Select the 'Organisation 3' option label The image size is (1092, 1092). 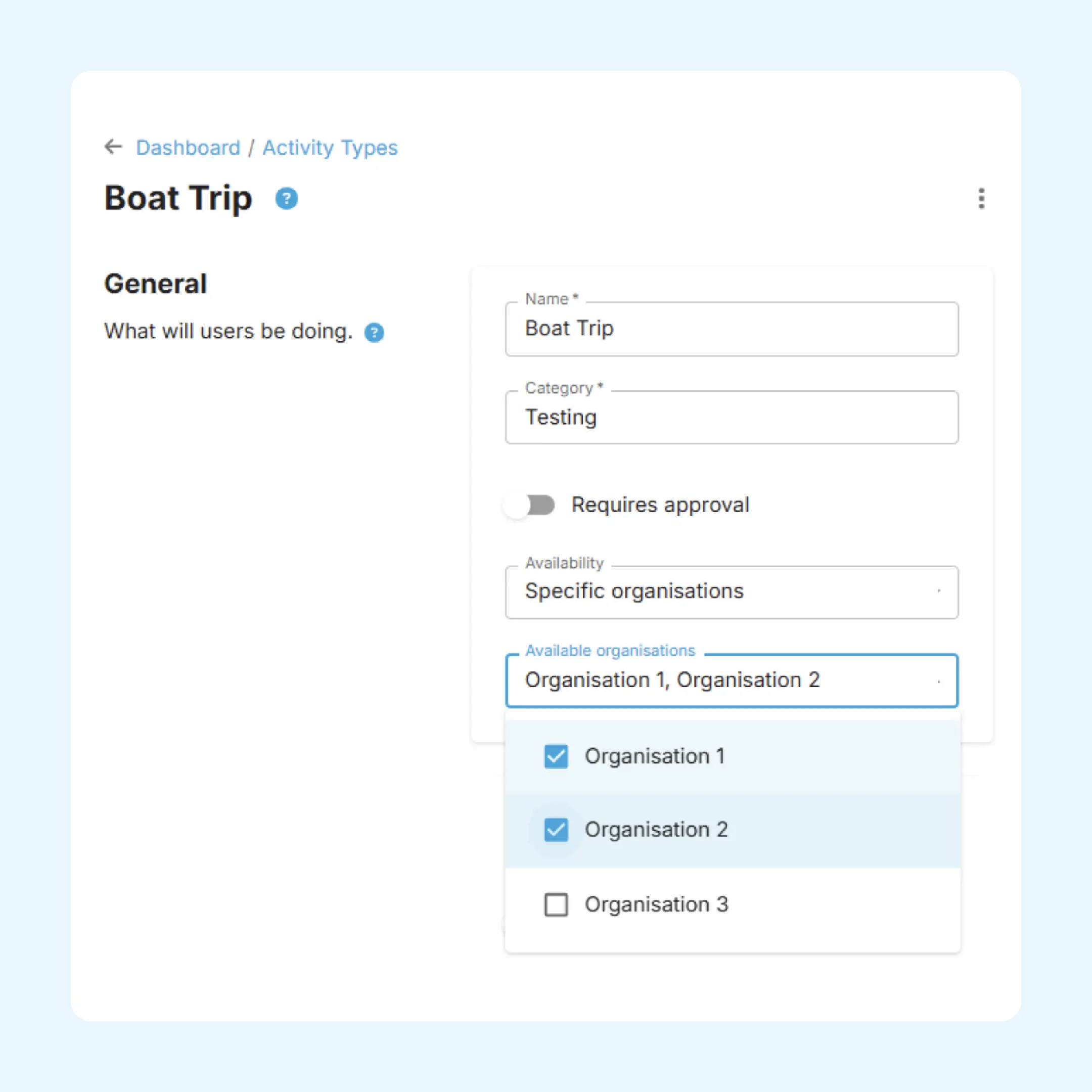click(x=656, y=904)
